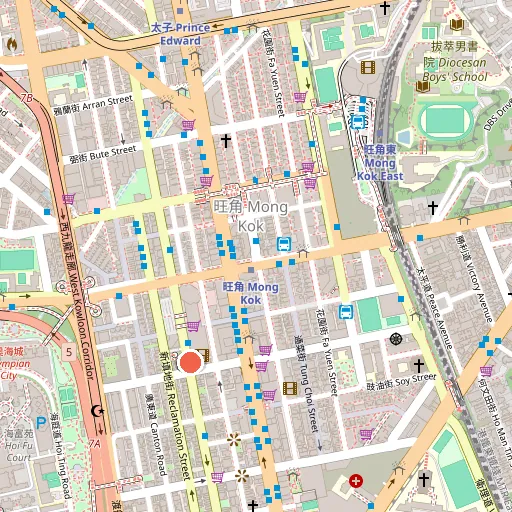Select the church cross east of Bute Street

click(x=226, y=141)
